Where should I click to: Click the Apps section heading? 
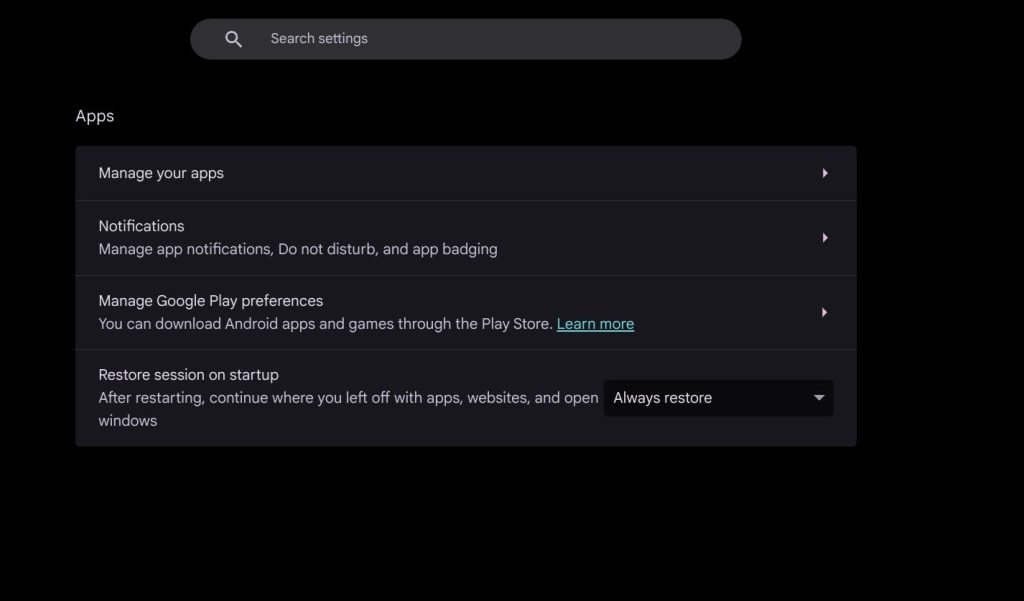[95, 116]
